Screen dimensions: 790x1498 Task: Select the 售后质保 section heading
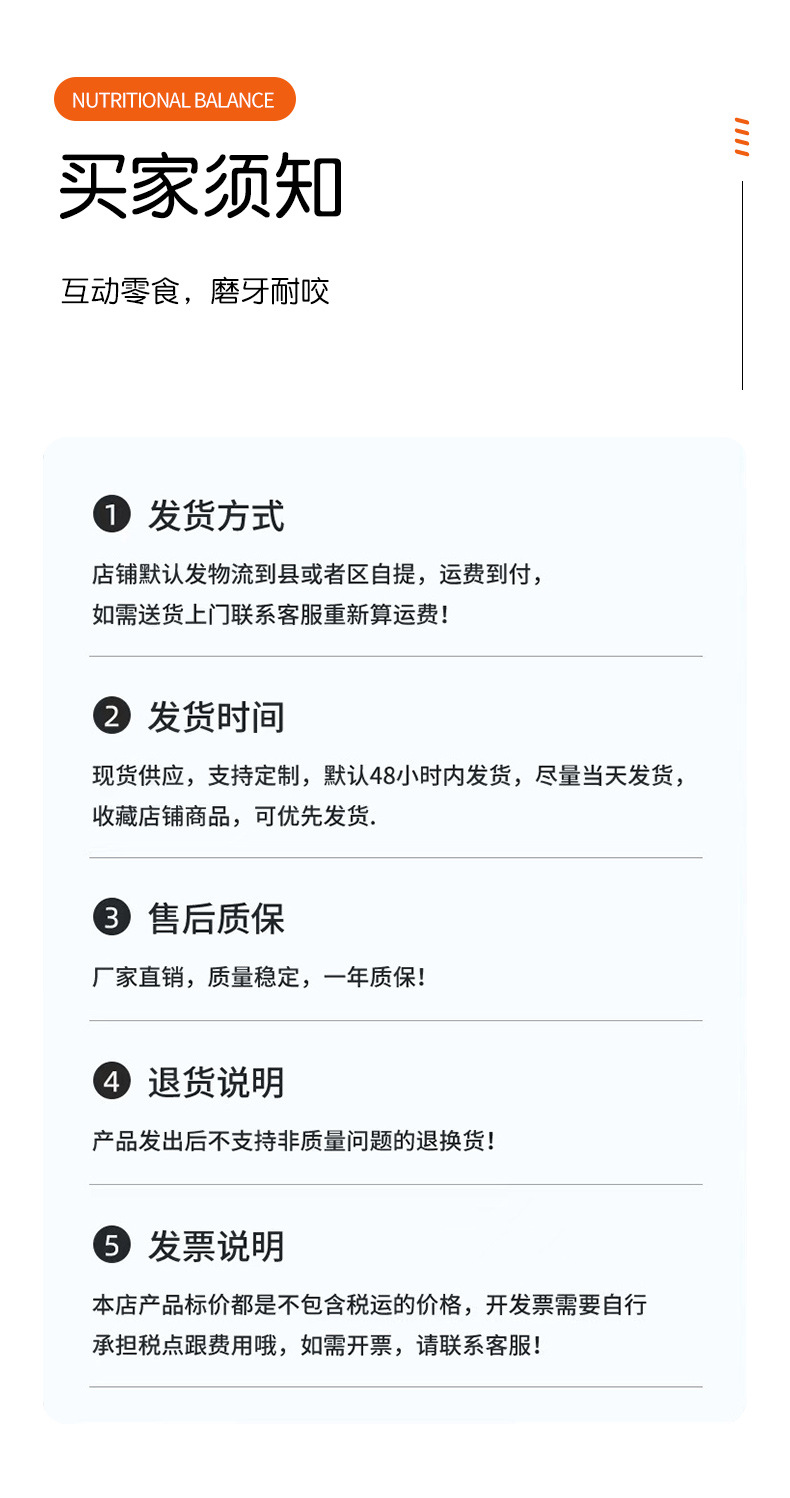pyautogui.click(x=216, y=917)
